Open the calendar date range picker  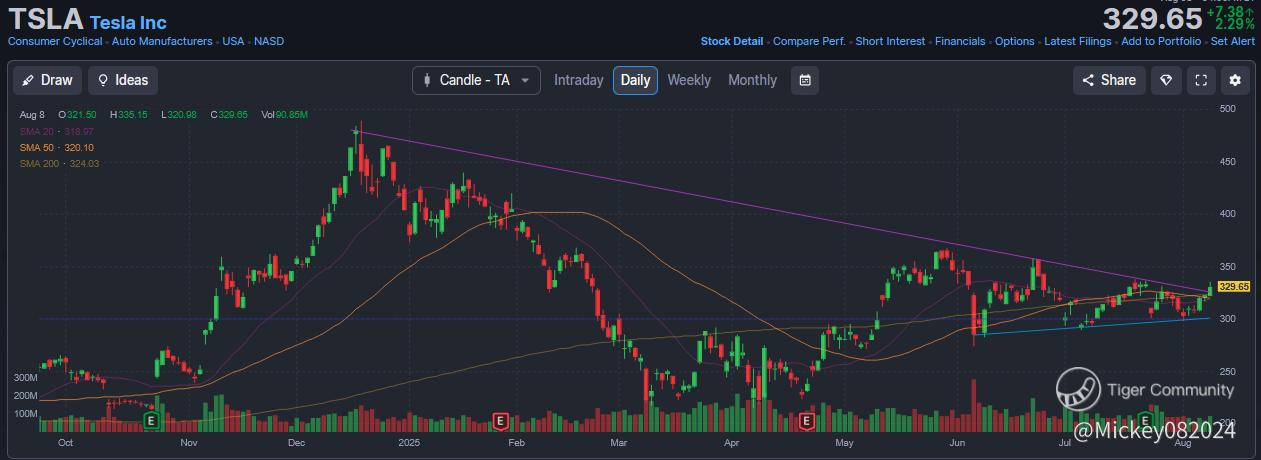pyautogui.click(x=805, y=80)
